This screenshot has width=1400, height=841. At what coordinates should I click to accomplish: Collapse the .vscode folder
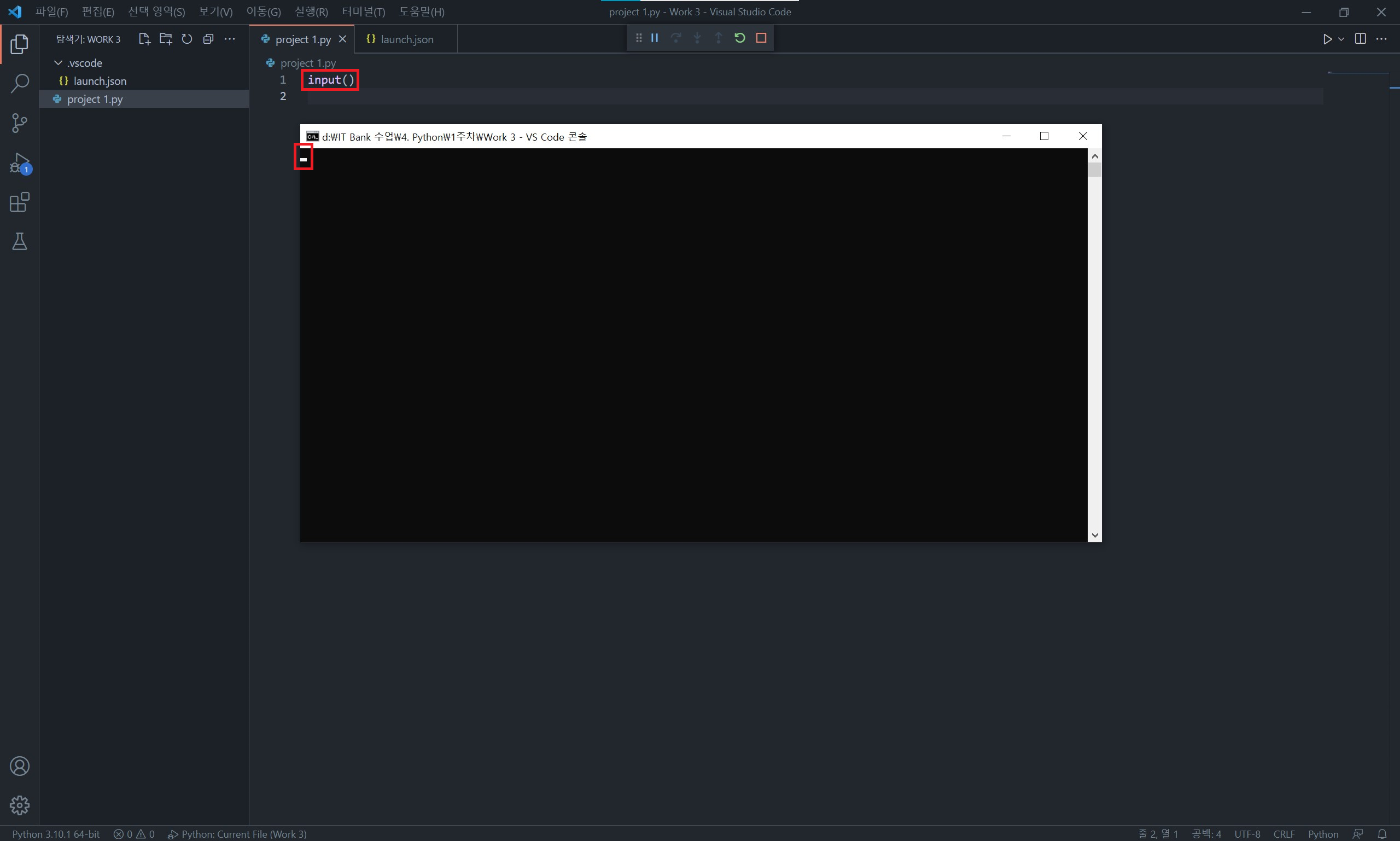click(59, 63)
